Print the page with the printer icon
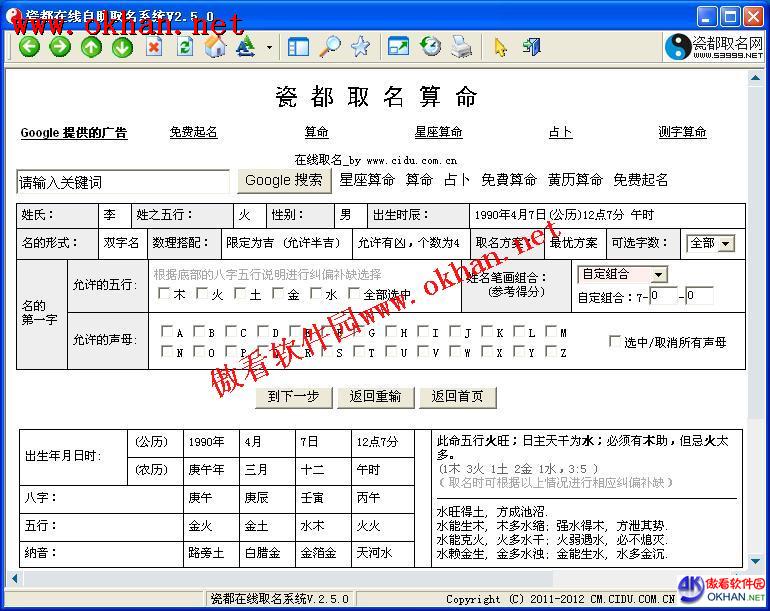 coord(461,47)
